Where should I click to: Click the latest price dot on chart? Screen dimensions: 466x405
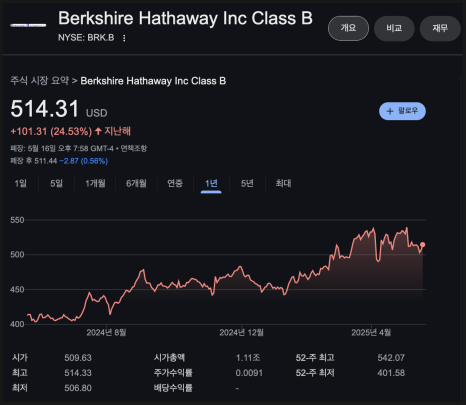tap(423, 245)
